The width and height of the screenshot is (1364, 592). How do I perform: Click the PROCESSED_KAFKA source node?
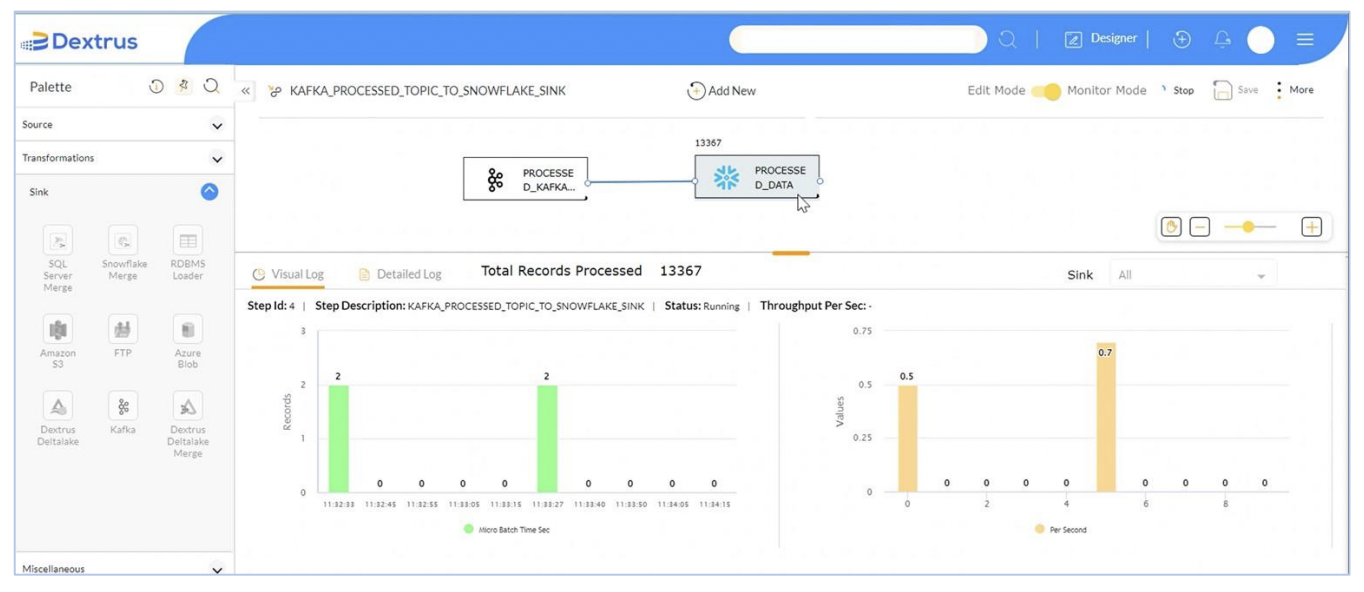pos(525,179)
